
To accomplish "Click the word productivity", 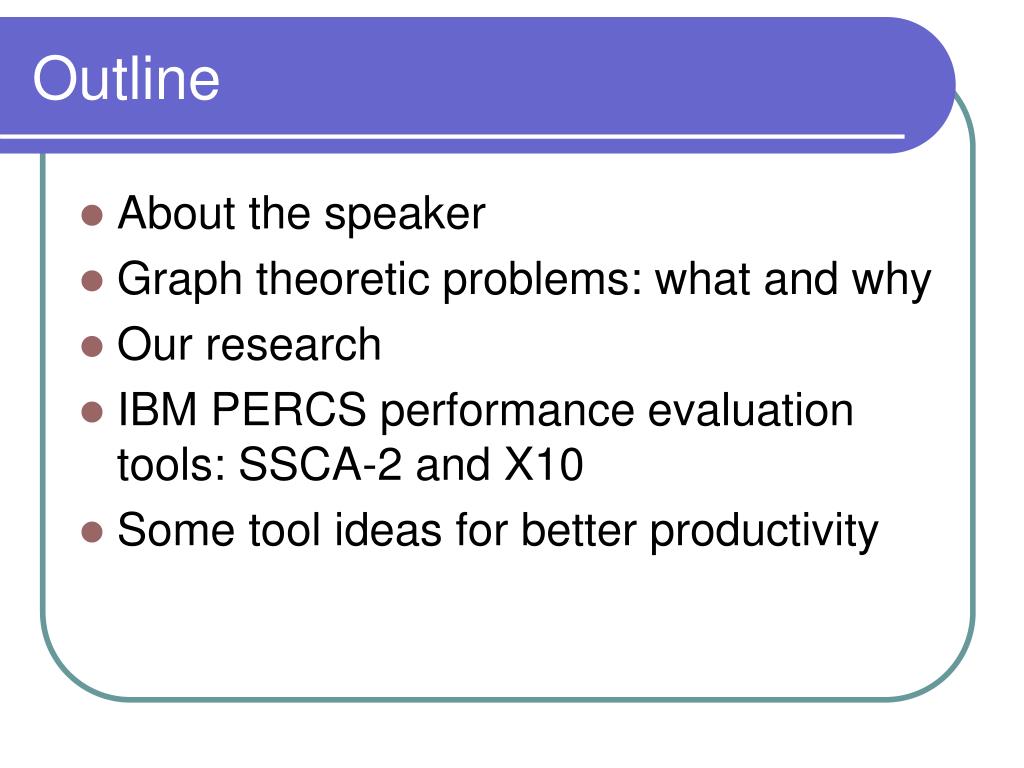I will (x=763, y=531).
